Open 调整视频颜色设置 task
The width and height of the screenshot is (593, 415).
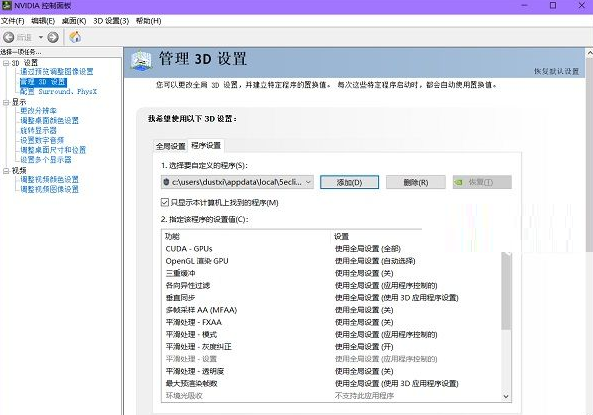pos(49,180)
